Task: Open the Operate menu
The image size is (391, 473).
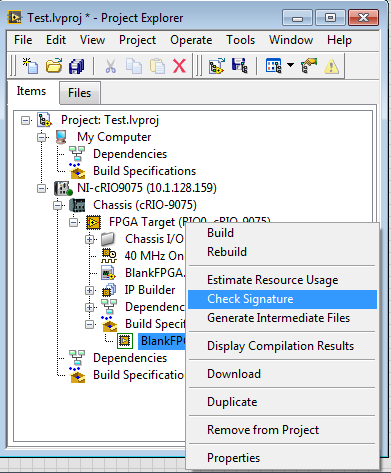Action: click(x=191, y=40)
